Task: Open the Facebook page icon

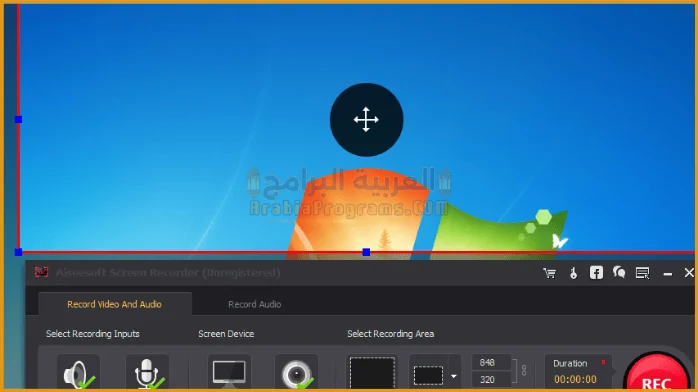Action: [x=596, y=273]
